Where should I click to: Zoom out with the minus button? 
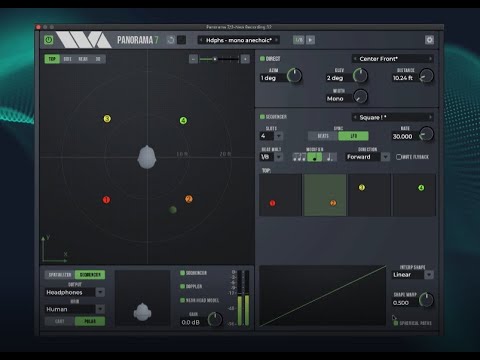click(193, 59)
